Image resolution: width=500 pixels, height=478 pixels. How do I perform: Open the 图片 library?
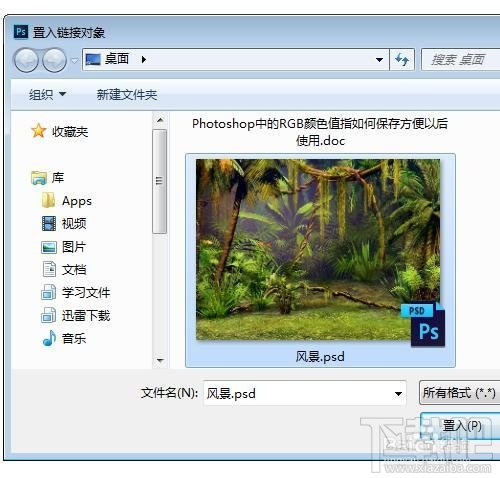point(74,247)
